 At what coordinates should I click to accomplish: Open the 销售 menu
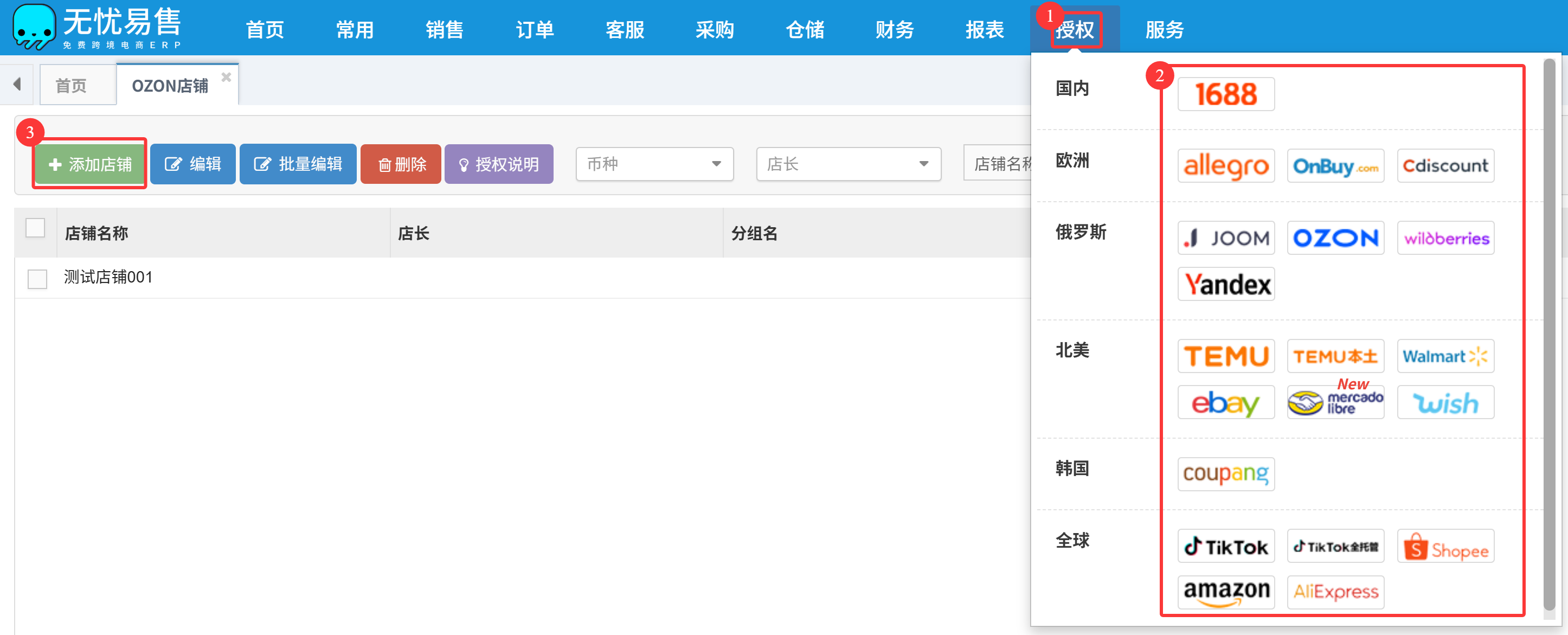coord(445,29)
